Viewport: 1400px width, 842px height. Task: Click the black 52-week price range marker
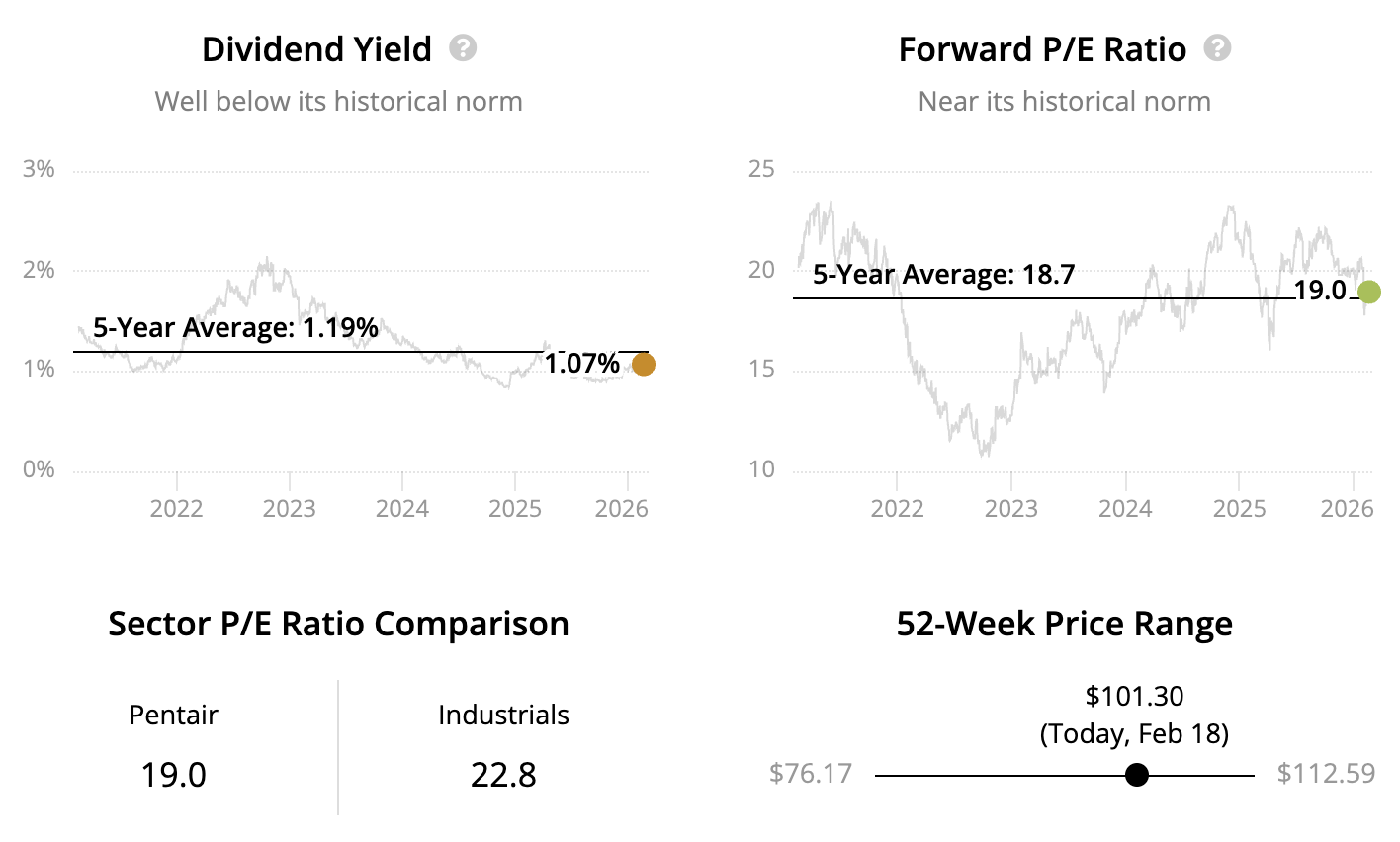[x=1137, y=775]
